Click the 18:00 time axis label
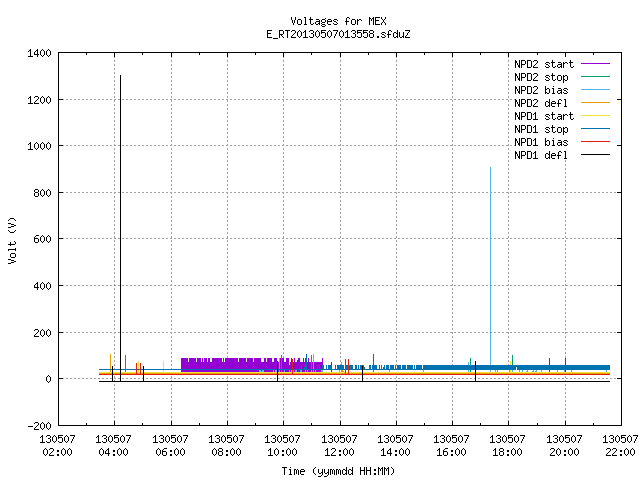640x480 pixels. (x=507, y=452)
